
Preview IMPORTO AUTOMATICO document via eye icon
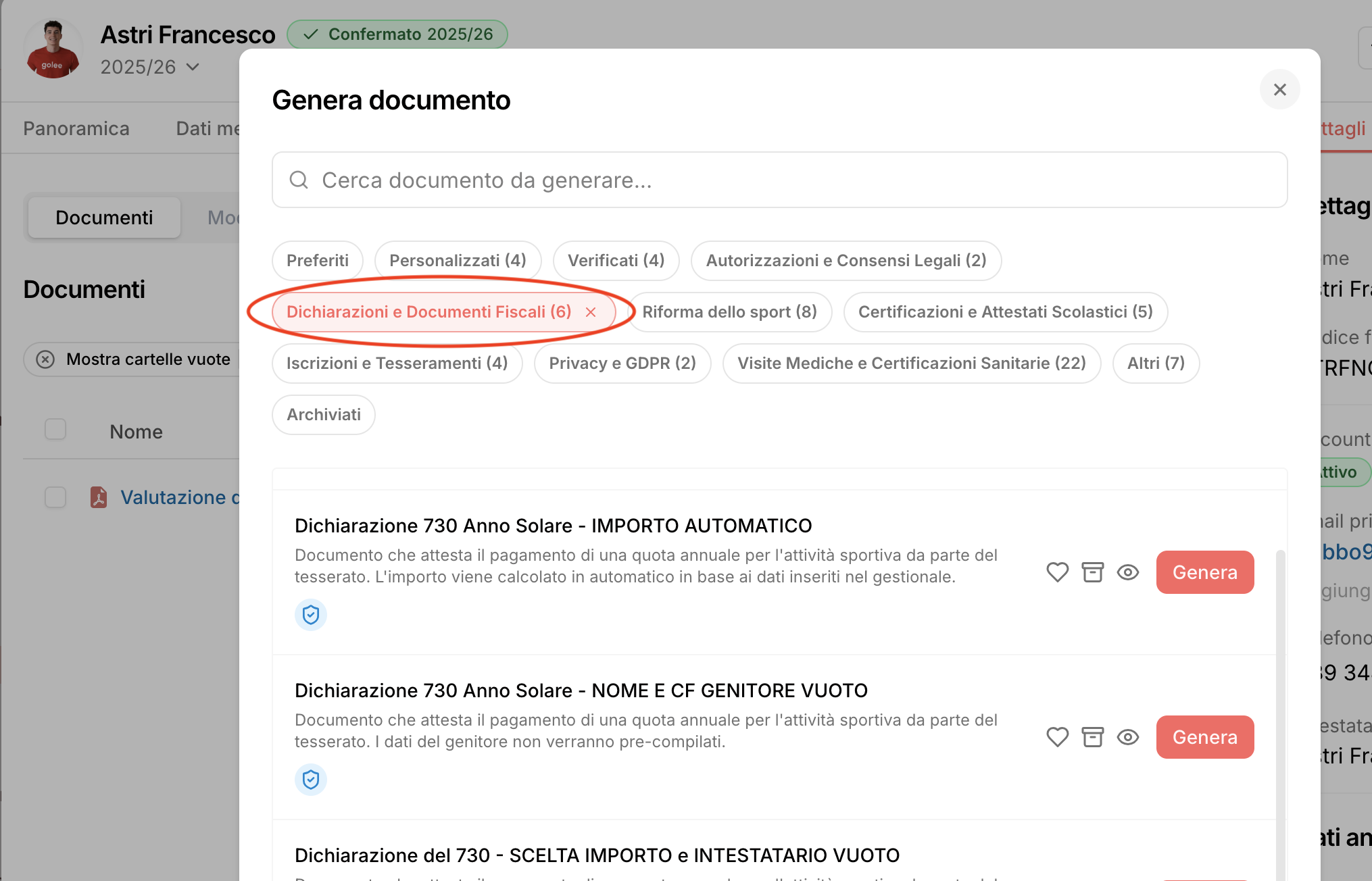click(x=1127, y=572)
